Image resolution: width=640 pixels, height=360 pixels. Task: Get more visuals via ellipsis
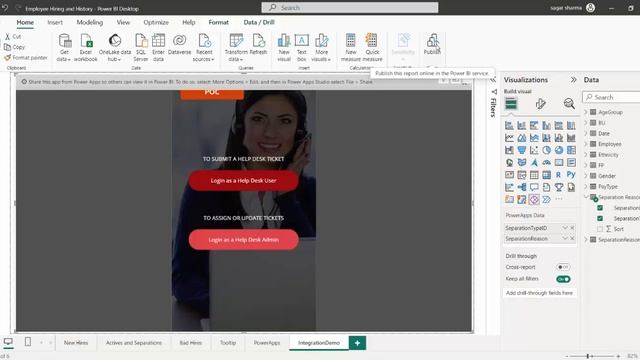[559, 199]
